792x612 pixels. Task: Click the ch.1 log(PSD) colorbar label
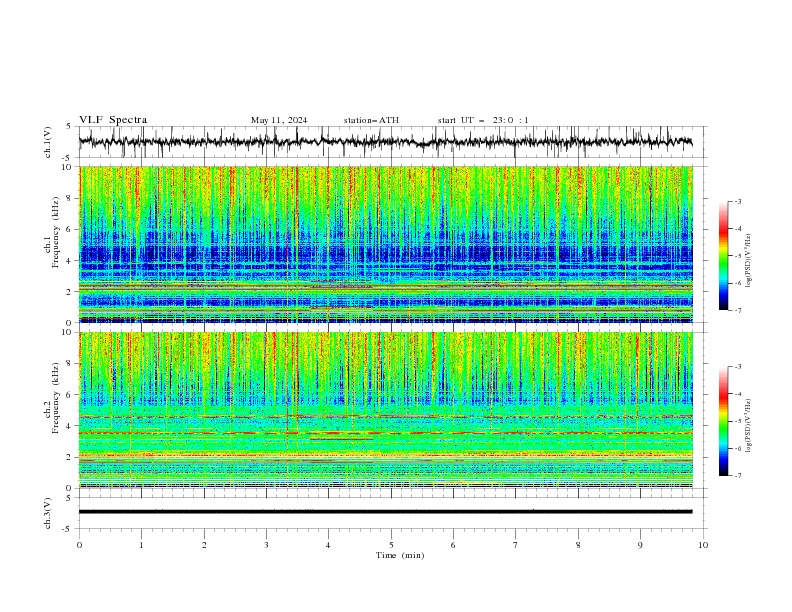coord(749,261)
